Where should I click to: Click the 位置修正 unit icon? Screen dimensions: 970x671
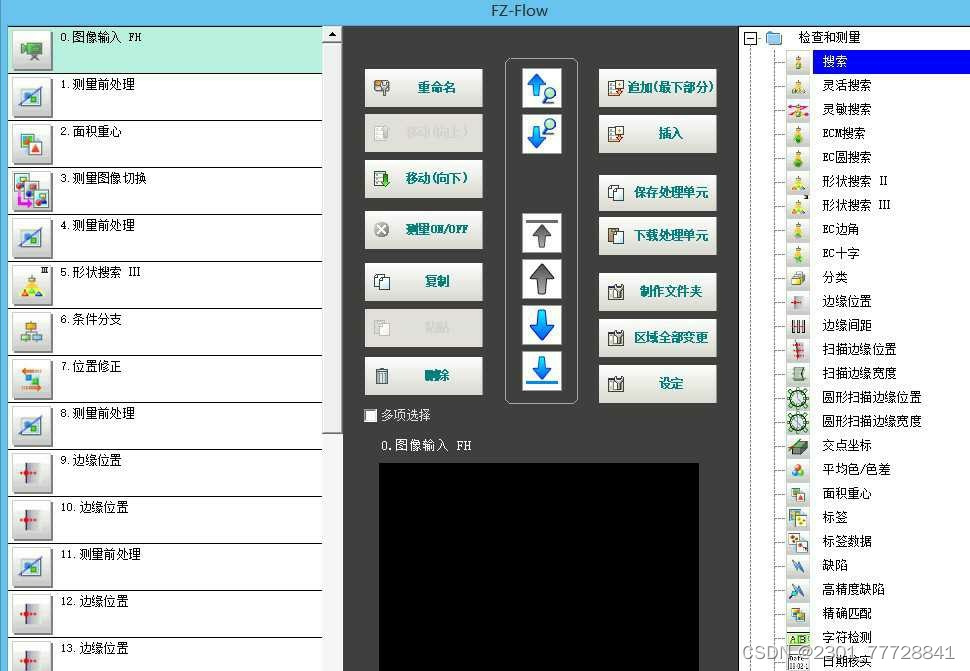(30, 378)
